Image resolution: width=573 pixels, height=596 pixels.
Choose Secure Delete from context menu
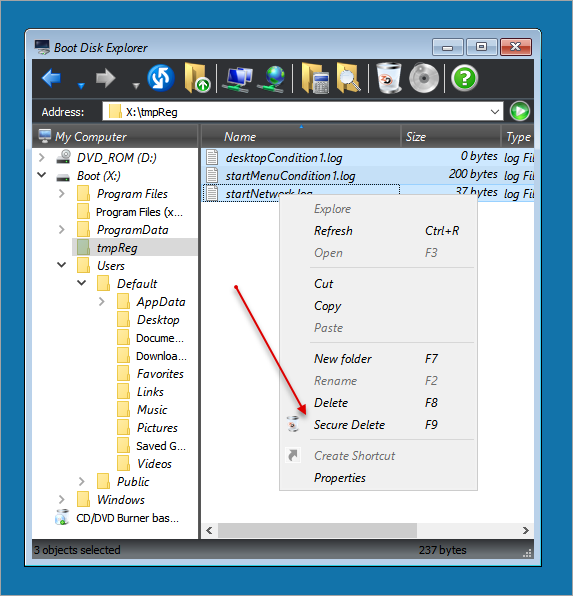pyautogui.click(x=349, y=425)
